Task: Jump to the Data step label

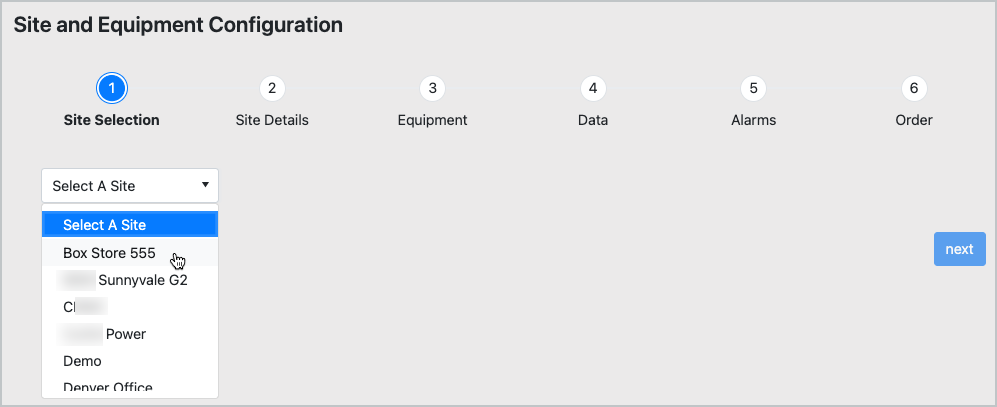Action: (x=593, y=120)
